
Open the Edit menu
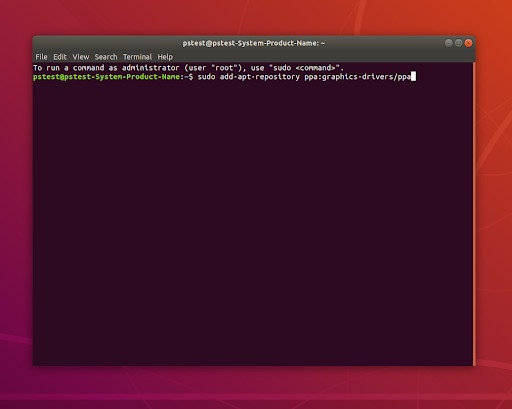pos(60,57)
